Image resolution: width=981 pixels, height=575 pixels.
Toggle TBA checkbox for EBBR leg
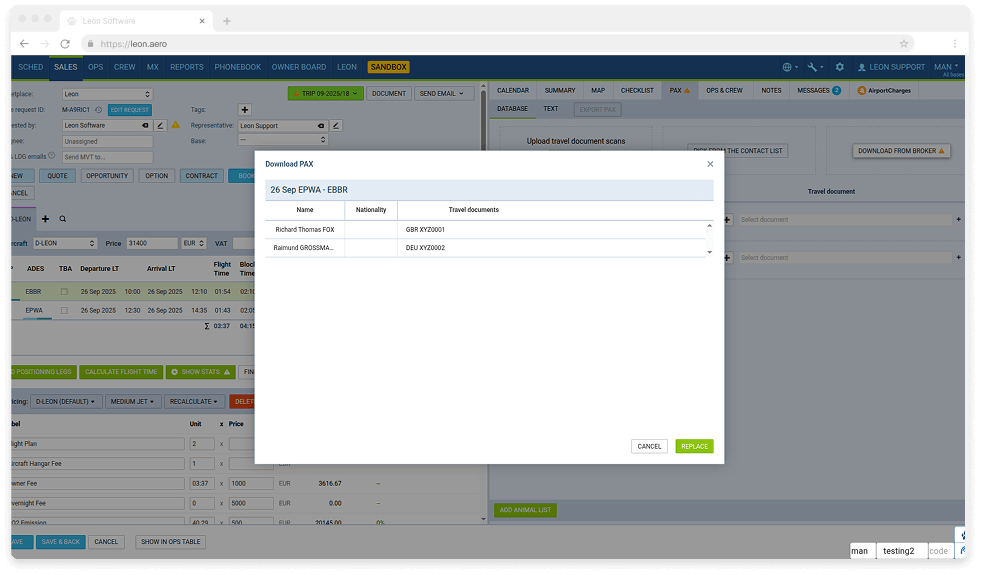tap(65, 292)
